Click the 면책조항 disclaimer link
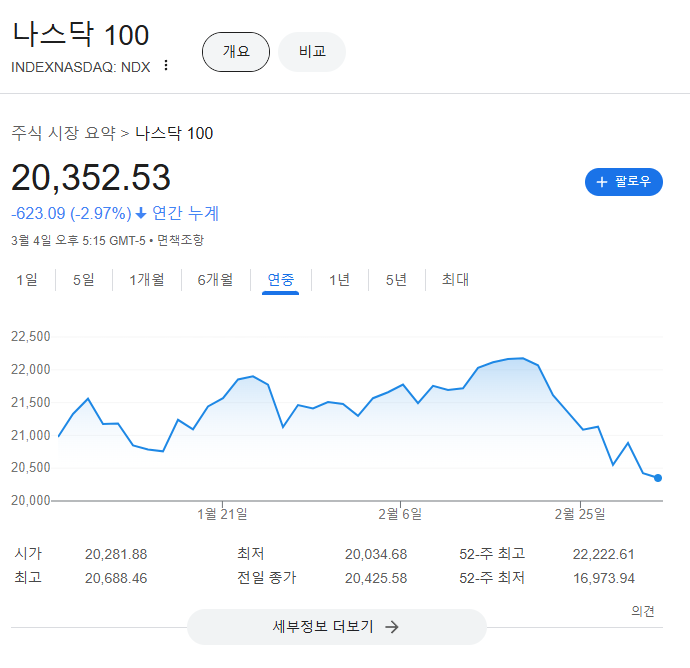This screenshot has height=668, width=690. pos(180,240)
